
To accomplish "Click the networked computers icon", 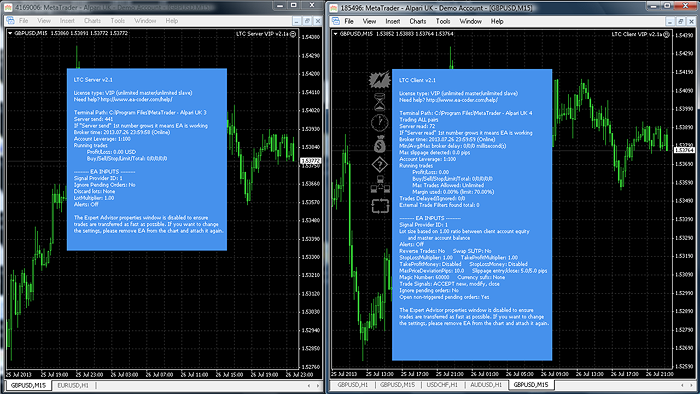I will (x=380, y=184).
